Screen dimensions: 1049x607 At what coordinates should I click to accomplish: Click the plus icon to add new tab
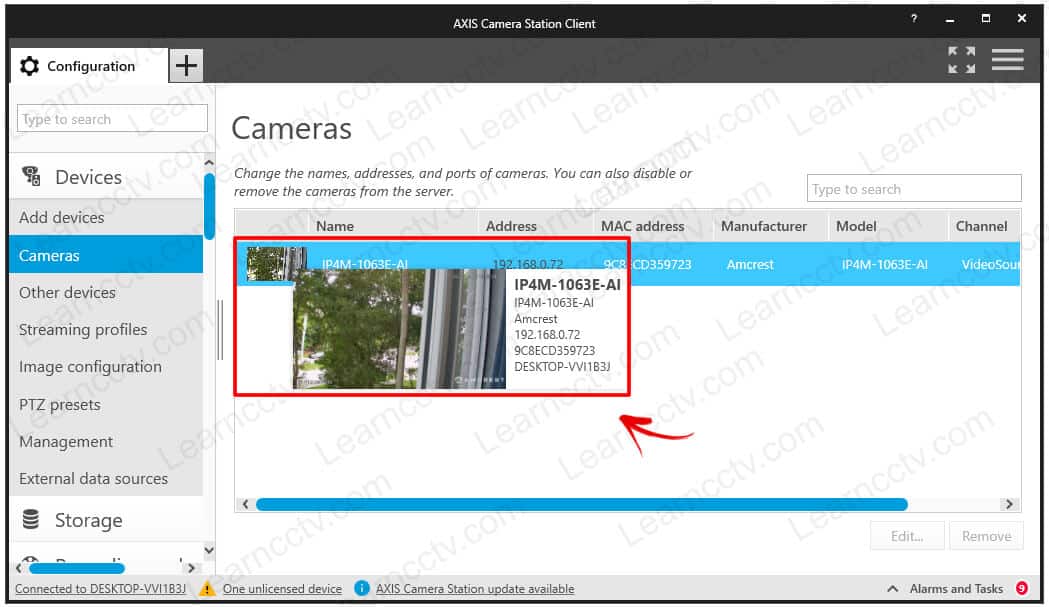tap(185, 66)
